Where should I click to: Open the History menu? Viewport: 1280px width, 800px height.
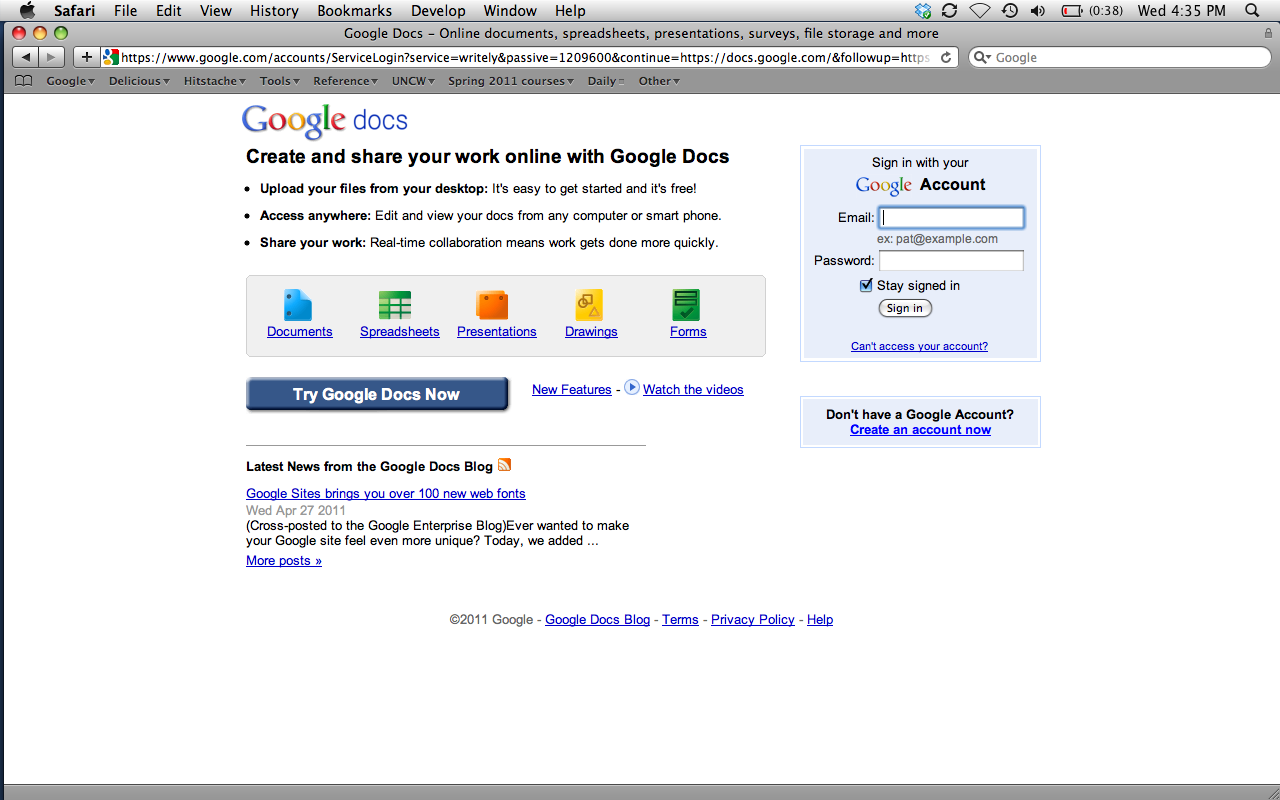pyautogui.click(x=274, y=10)
